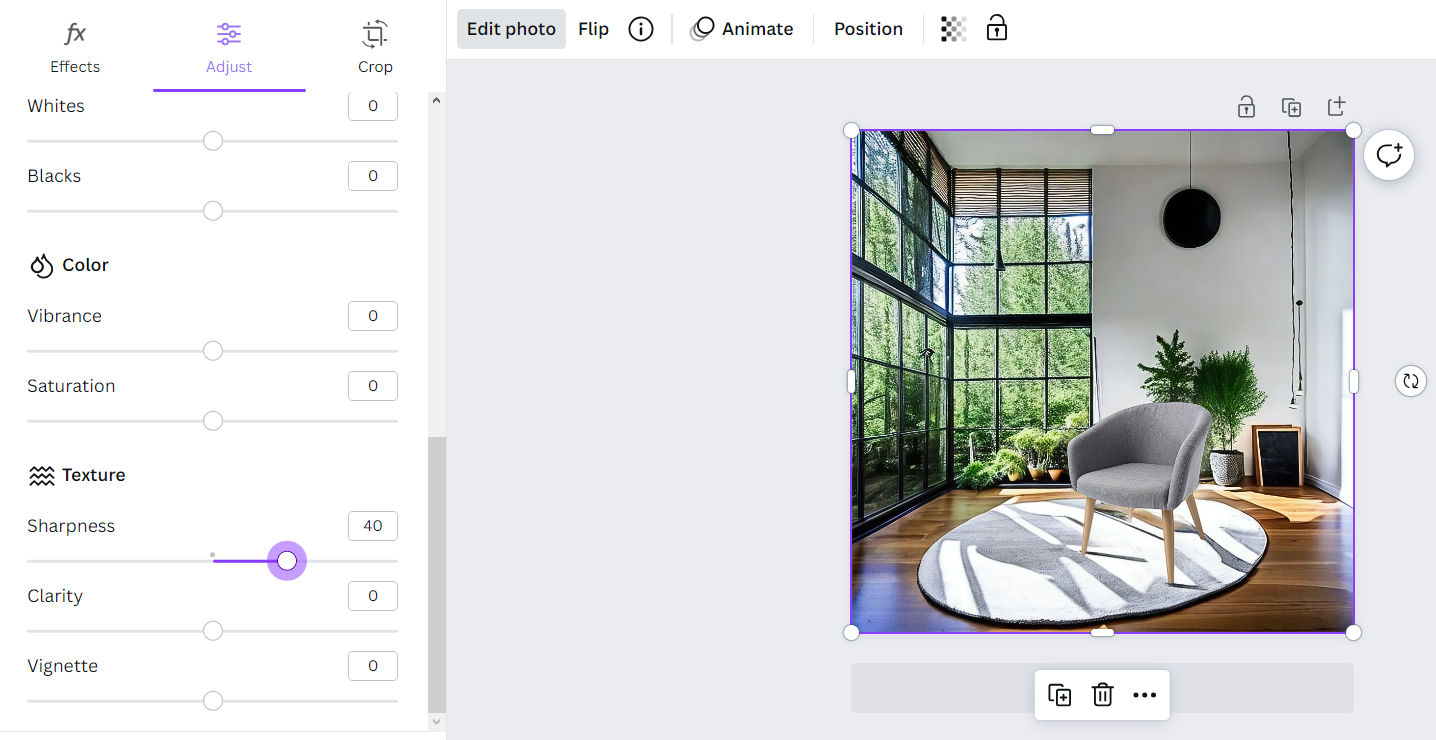Open the more options three-dot menu
Screen dimensions: 1436x740
click(1145, 695)
